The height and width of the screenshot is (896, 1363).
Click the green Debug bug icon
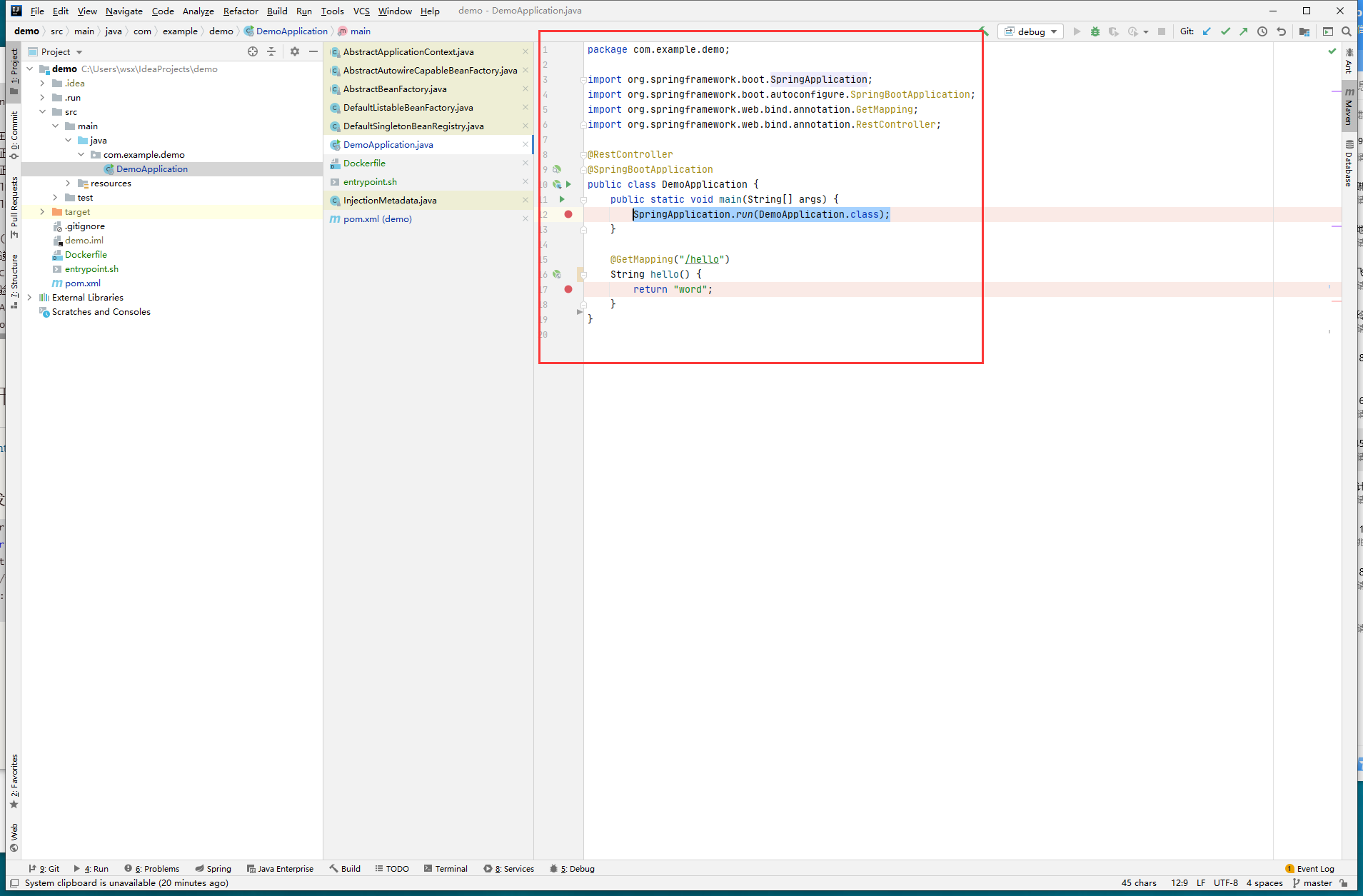(x=1095, y=31)
